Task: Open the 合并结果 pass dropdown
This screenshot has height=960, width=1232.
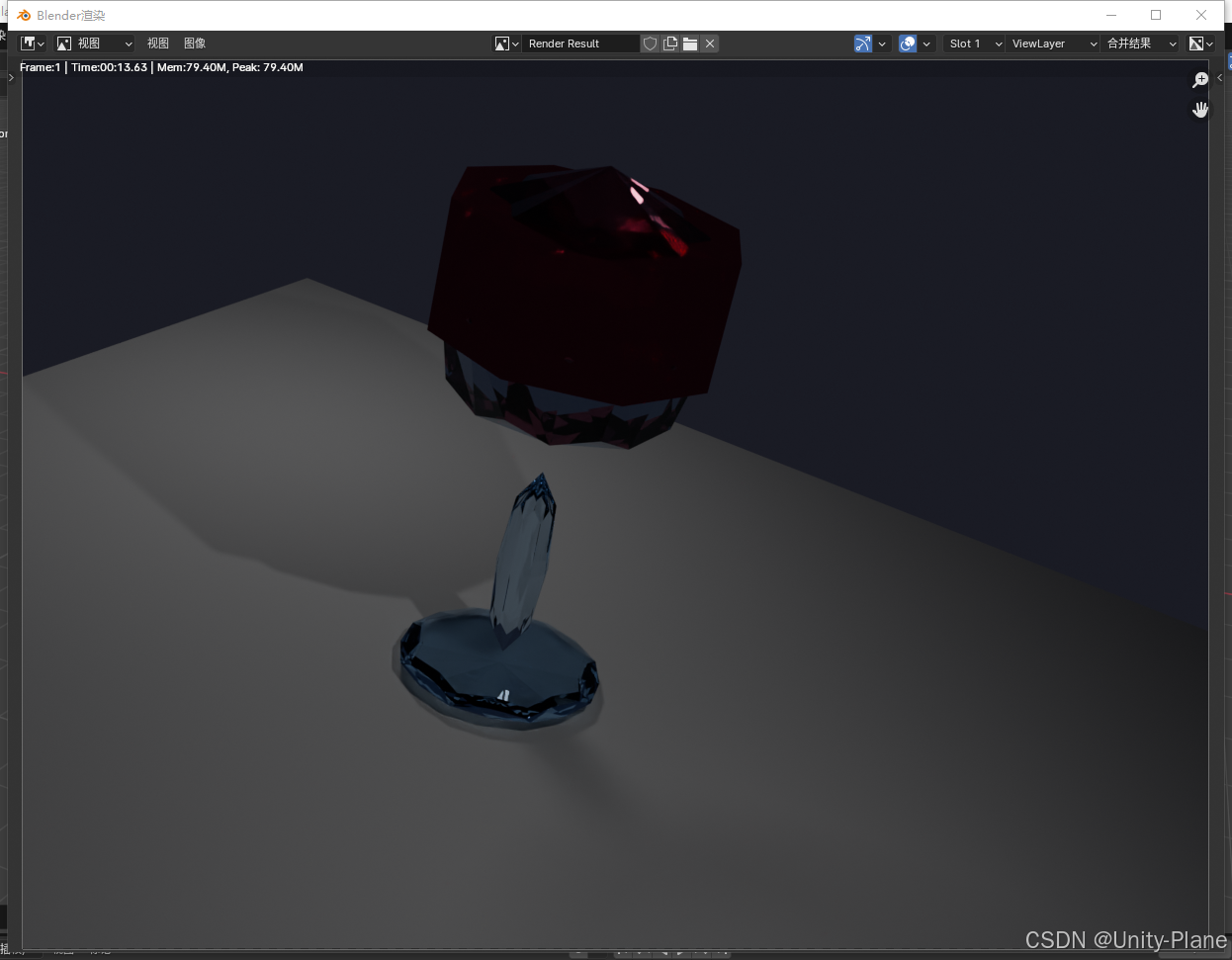Action: click(x=1141, y=44)
